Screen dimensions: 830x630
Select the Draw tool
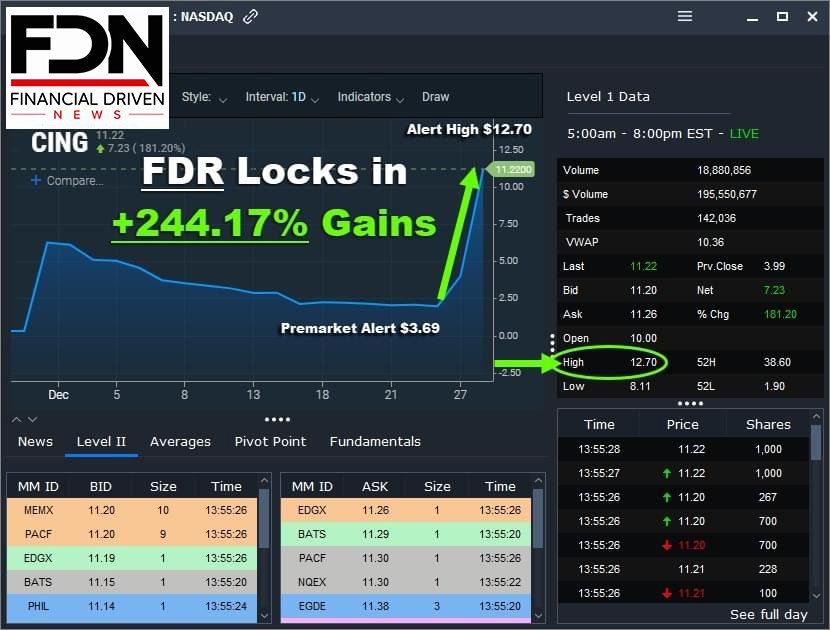[x=436, y=97]
